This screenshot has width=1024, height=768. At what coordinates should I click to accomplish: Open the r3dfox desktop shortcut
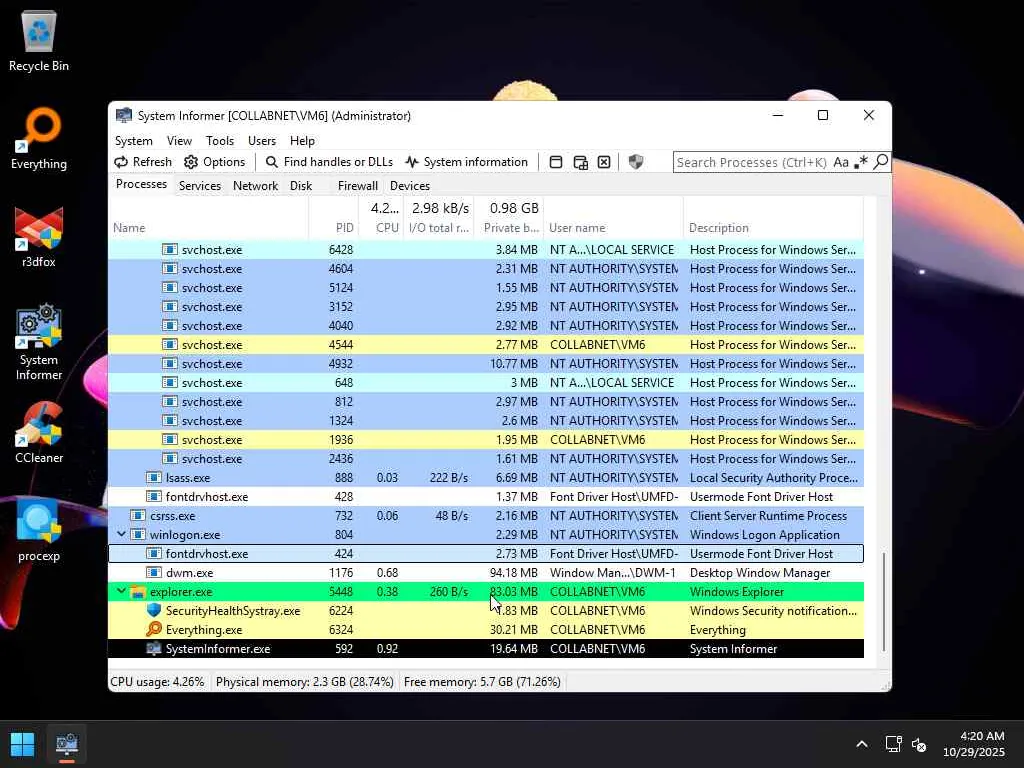coord(39,236)
